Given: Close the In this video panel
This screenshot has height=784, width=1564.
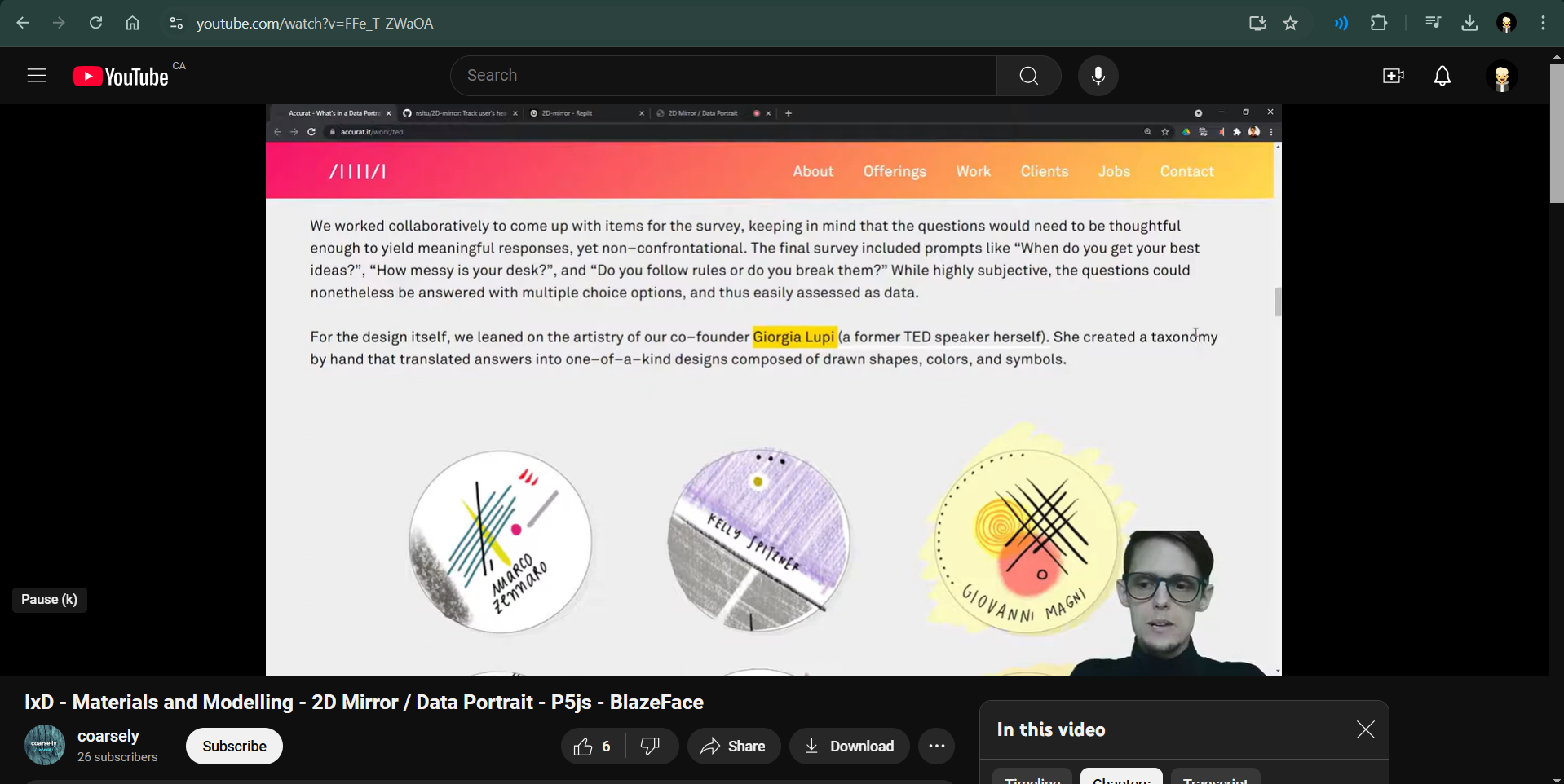Looking at the screenshot, I should click(1365, 729).
